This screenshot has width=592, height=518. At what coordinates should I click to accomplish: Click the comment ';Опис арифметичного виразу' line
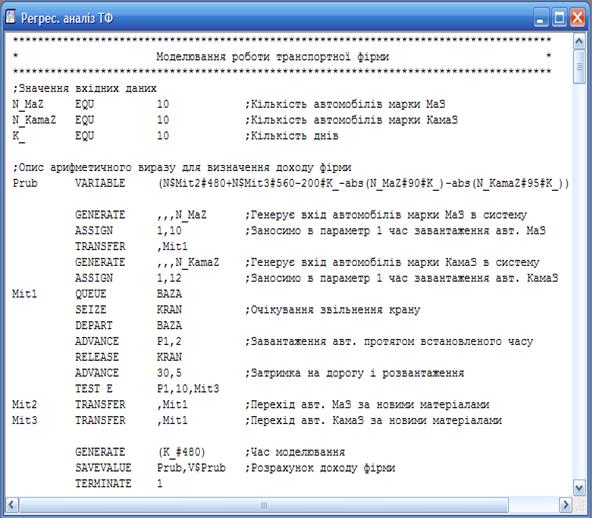(x=182, y=167)
